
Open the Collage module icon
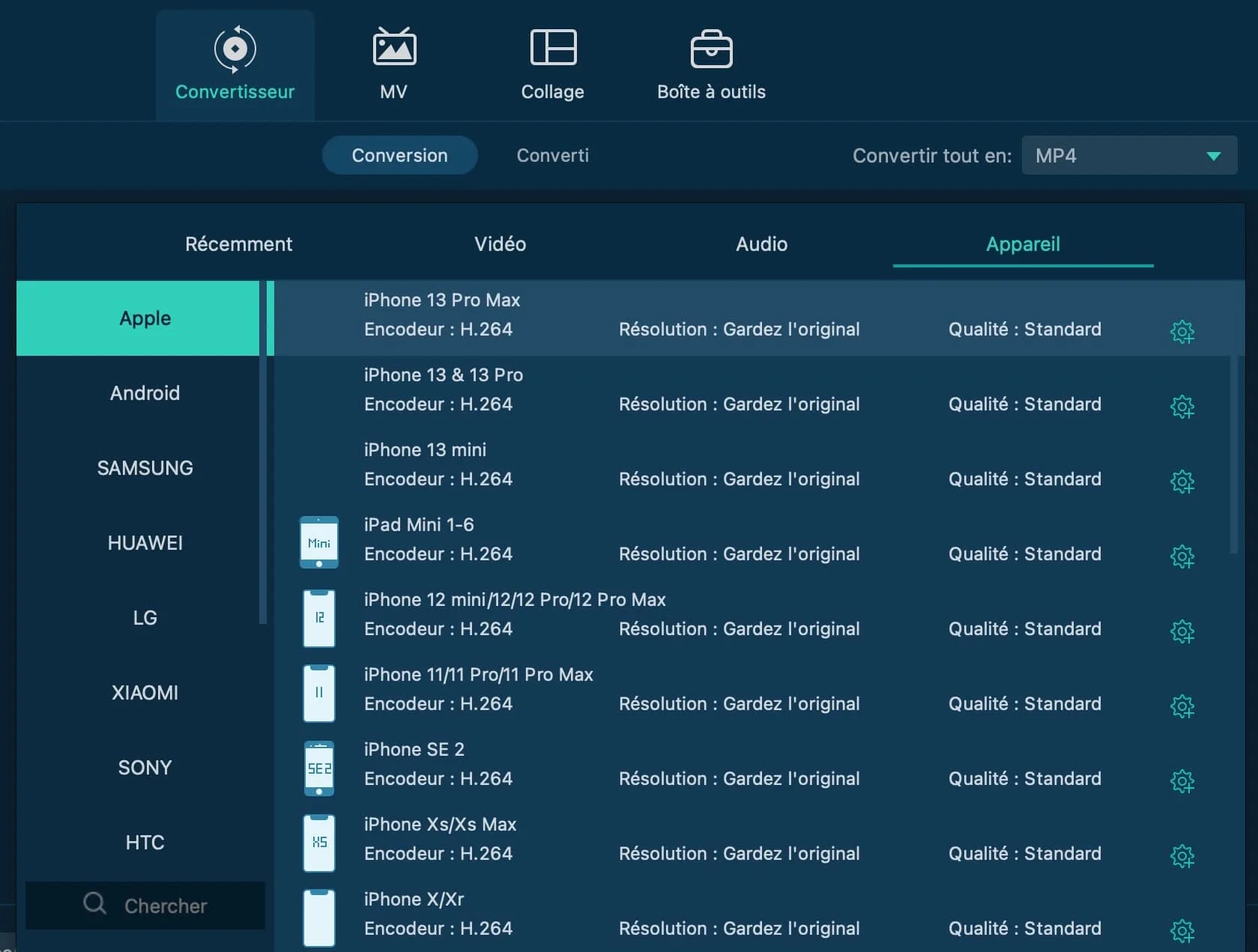[x=553, y=47]
